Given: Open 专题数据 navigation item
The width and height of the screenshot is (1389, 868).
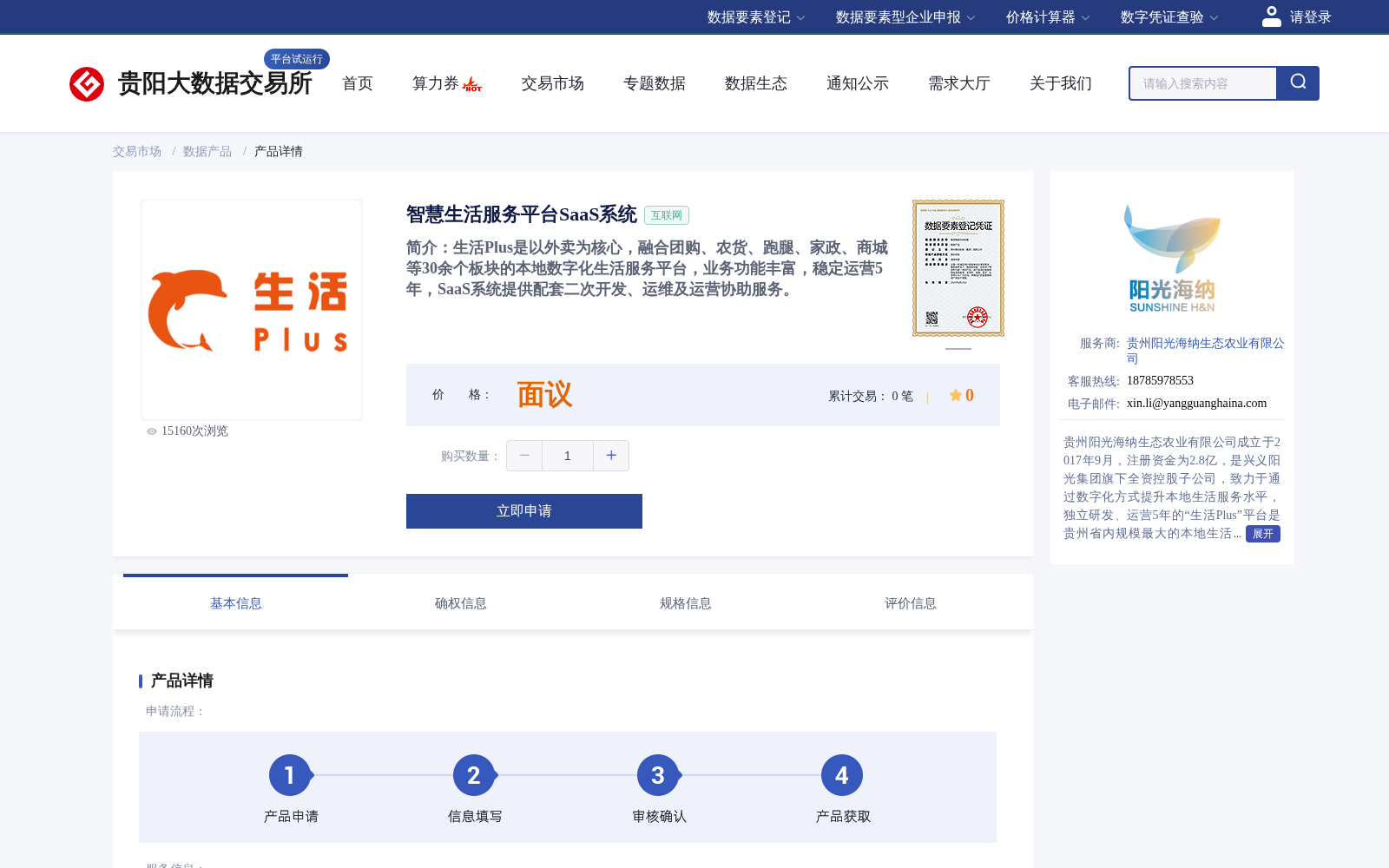Looking at the screenshot, I should click(x=655, y=83).
